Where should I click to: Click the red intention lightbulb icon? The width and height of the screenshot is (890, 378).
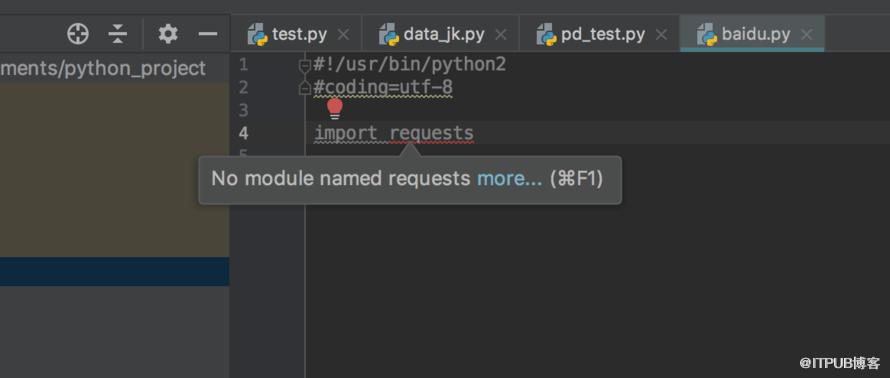335,108
